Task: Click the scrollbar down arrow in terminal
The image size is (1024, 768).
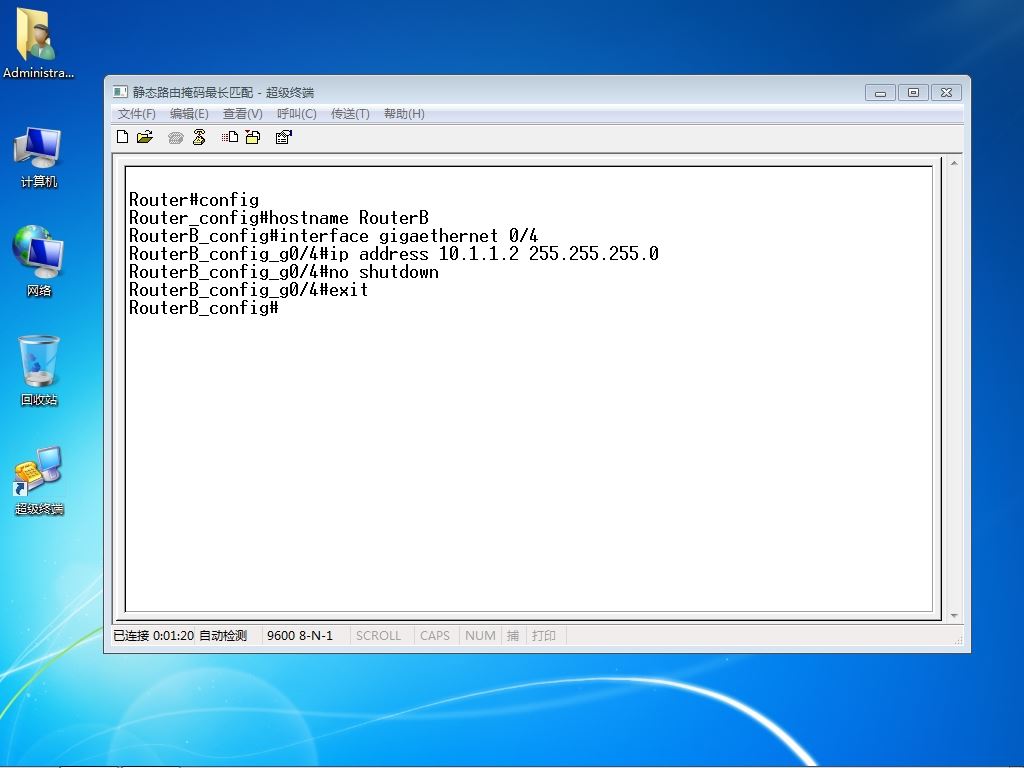Action: pyautogui.click(x=954, y=615)
